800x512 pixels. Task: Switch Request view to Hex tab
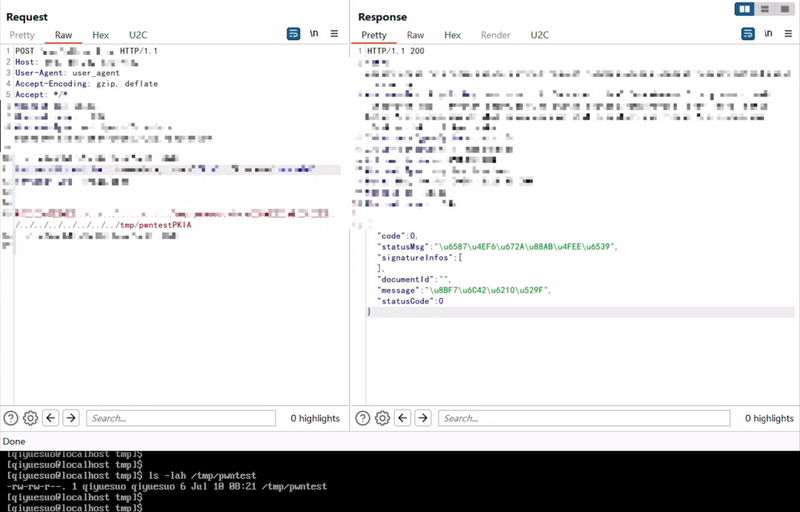coord(101,35)
